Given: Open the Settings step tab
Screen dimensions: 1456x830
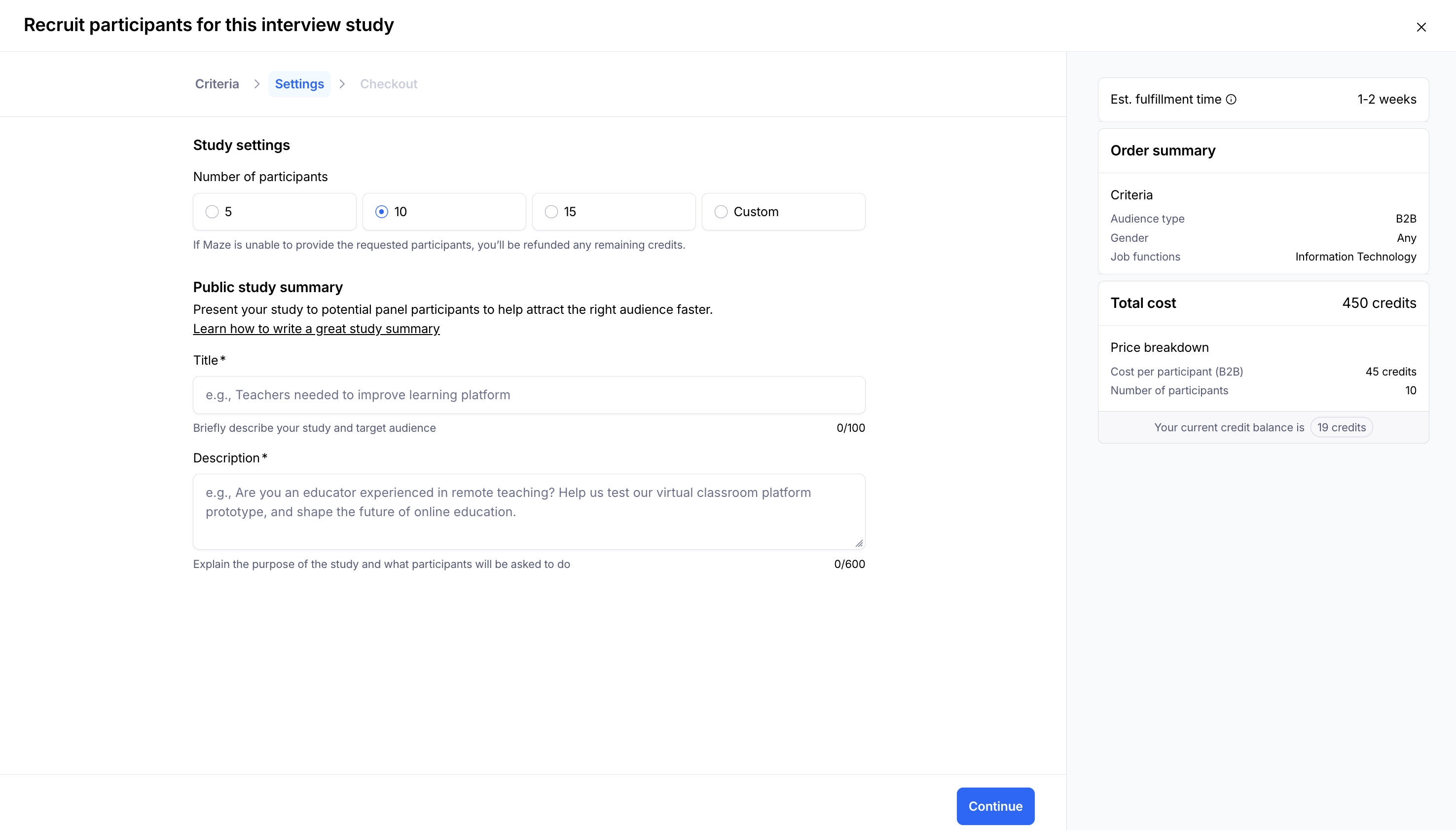Looking at the screenshot, I should click(x=299, y=84).
